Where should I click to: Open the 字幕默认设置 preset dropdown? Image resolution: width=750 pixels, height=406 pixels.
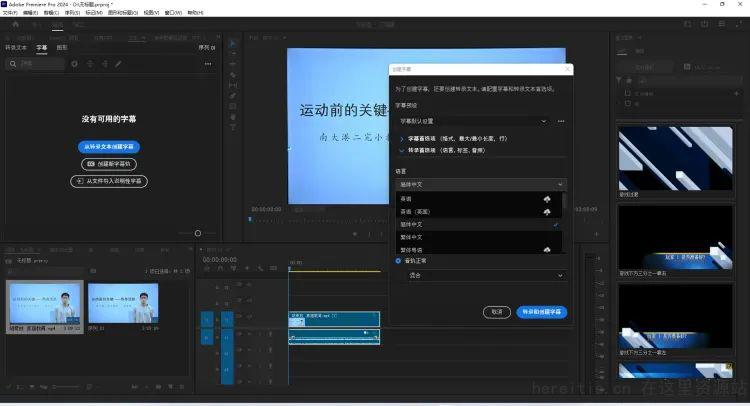point(473,121)
